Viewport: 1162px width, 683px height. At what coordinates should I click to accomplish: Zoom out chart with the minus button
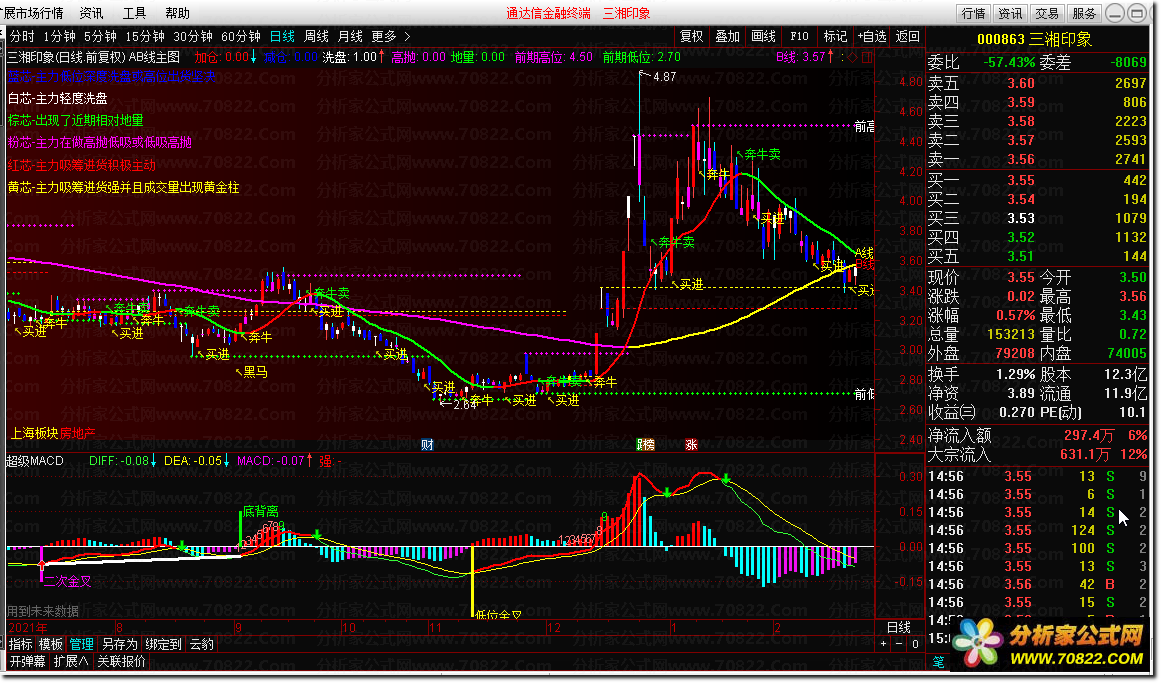coord(899,644)
